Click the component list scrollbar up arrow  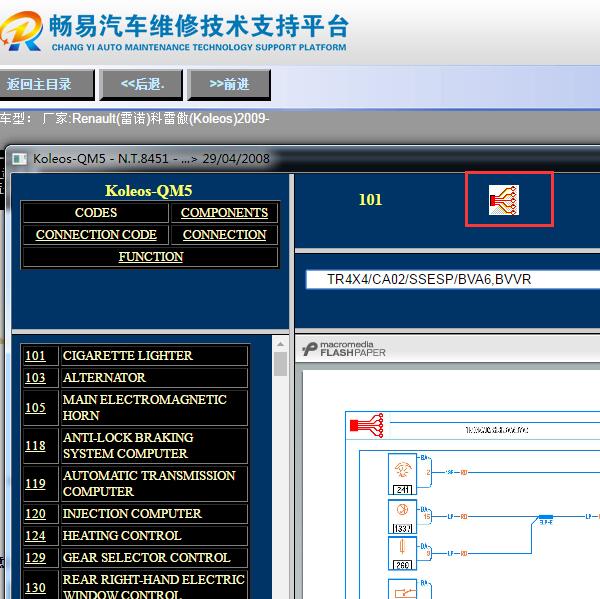(280, 344)
